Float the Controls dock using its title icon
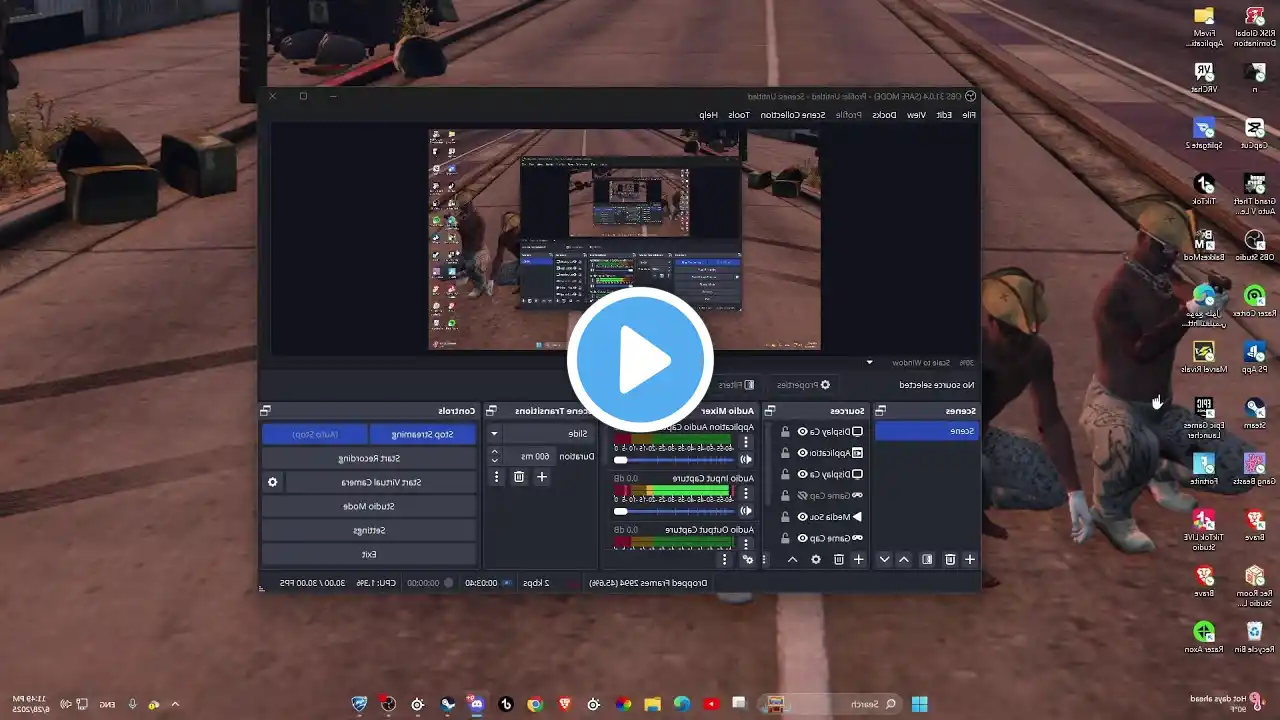 tap(265, 410)
